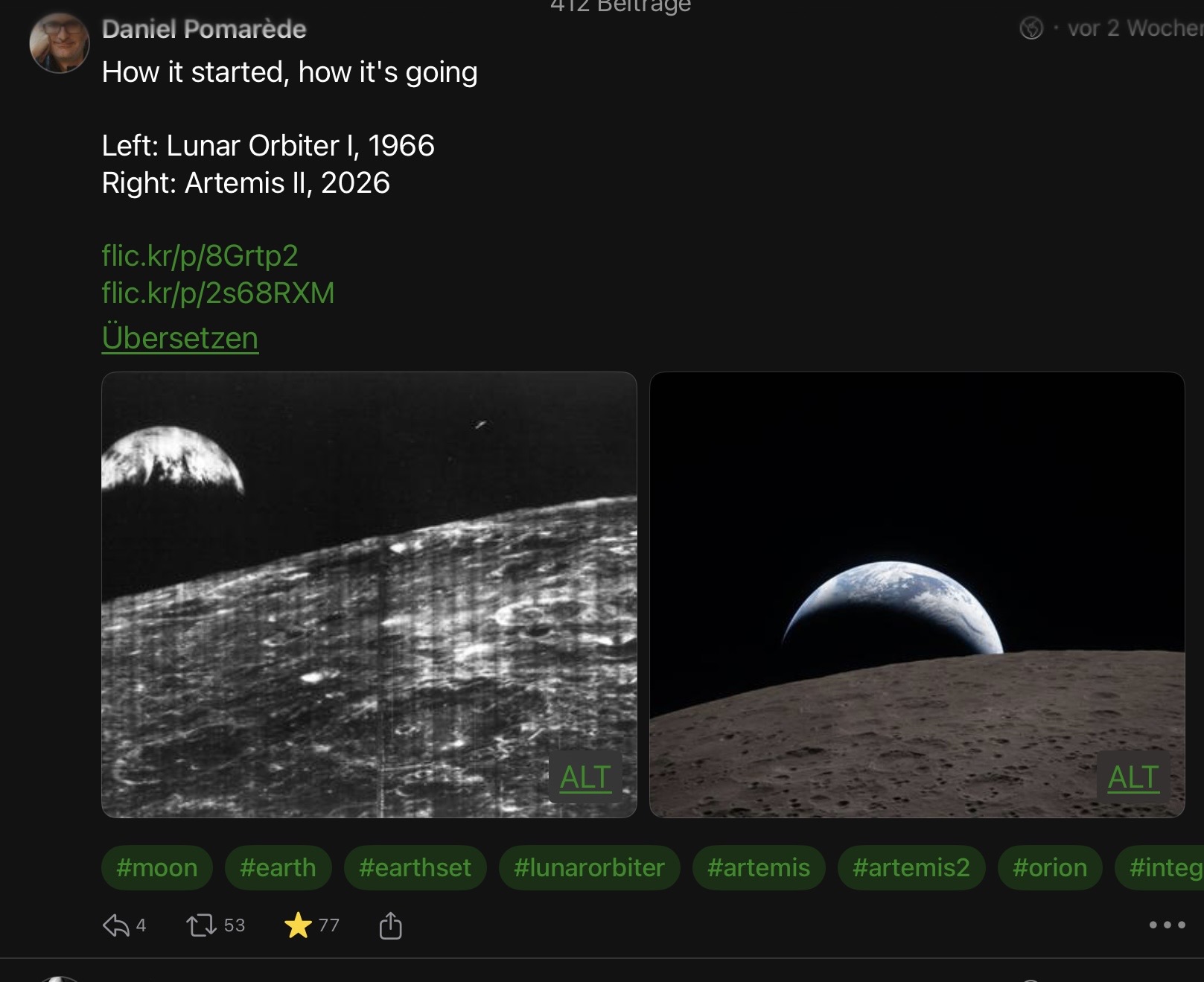Open the #artemis2 hashtag
Screen dimensions: 1204x982
[911, 867]
